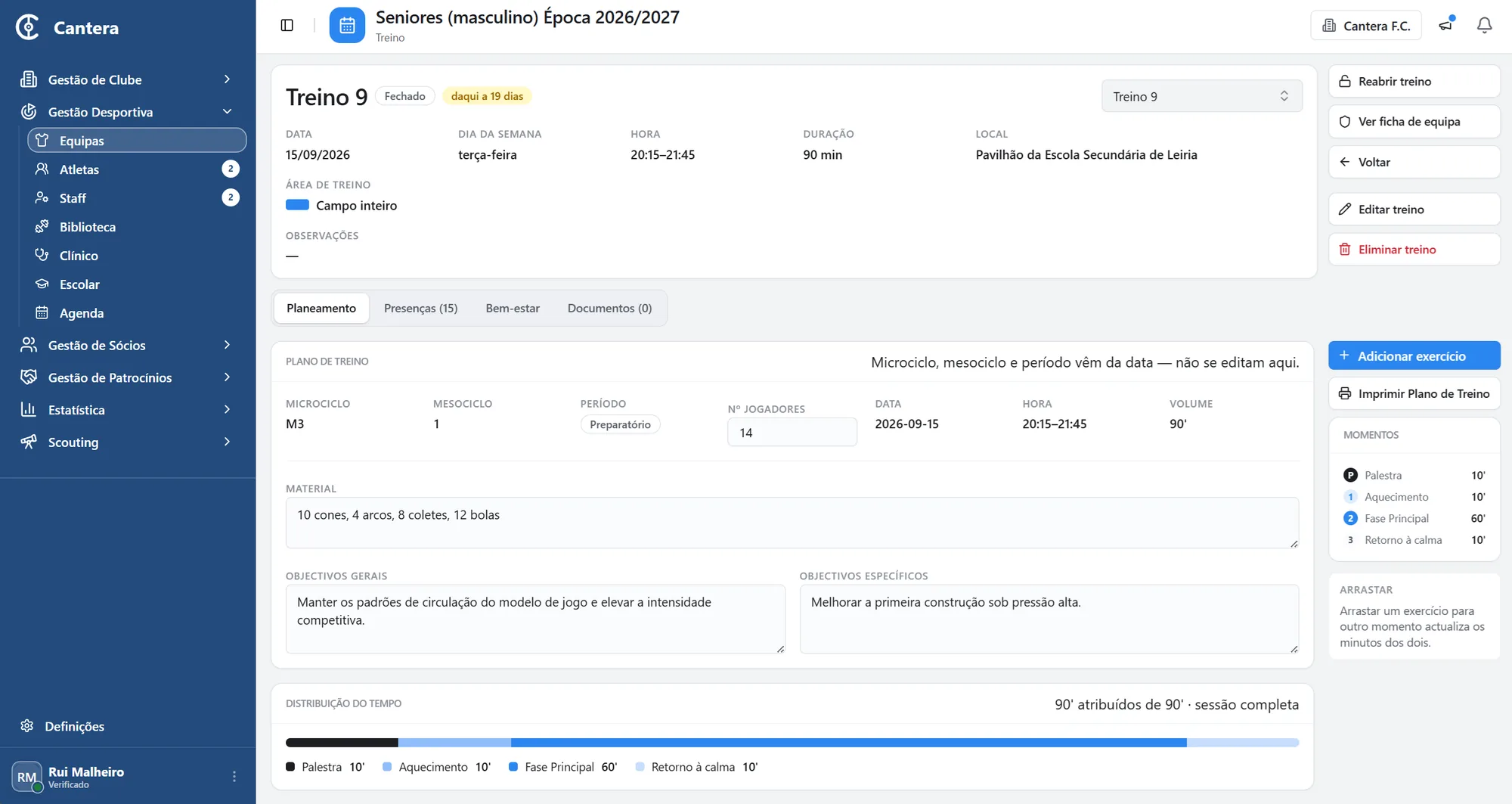This screenshot has height=804, width=1512.
Task: Open user menu dots beside Rui Malheiro
Action: (234, 777)
